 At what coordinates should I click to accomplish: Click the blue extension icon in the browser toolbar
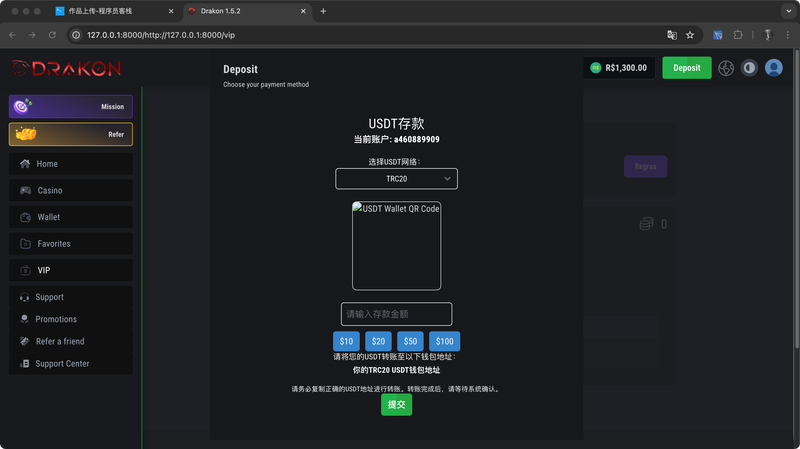(718, 35)
